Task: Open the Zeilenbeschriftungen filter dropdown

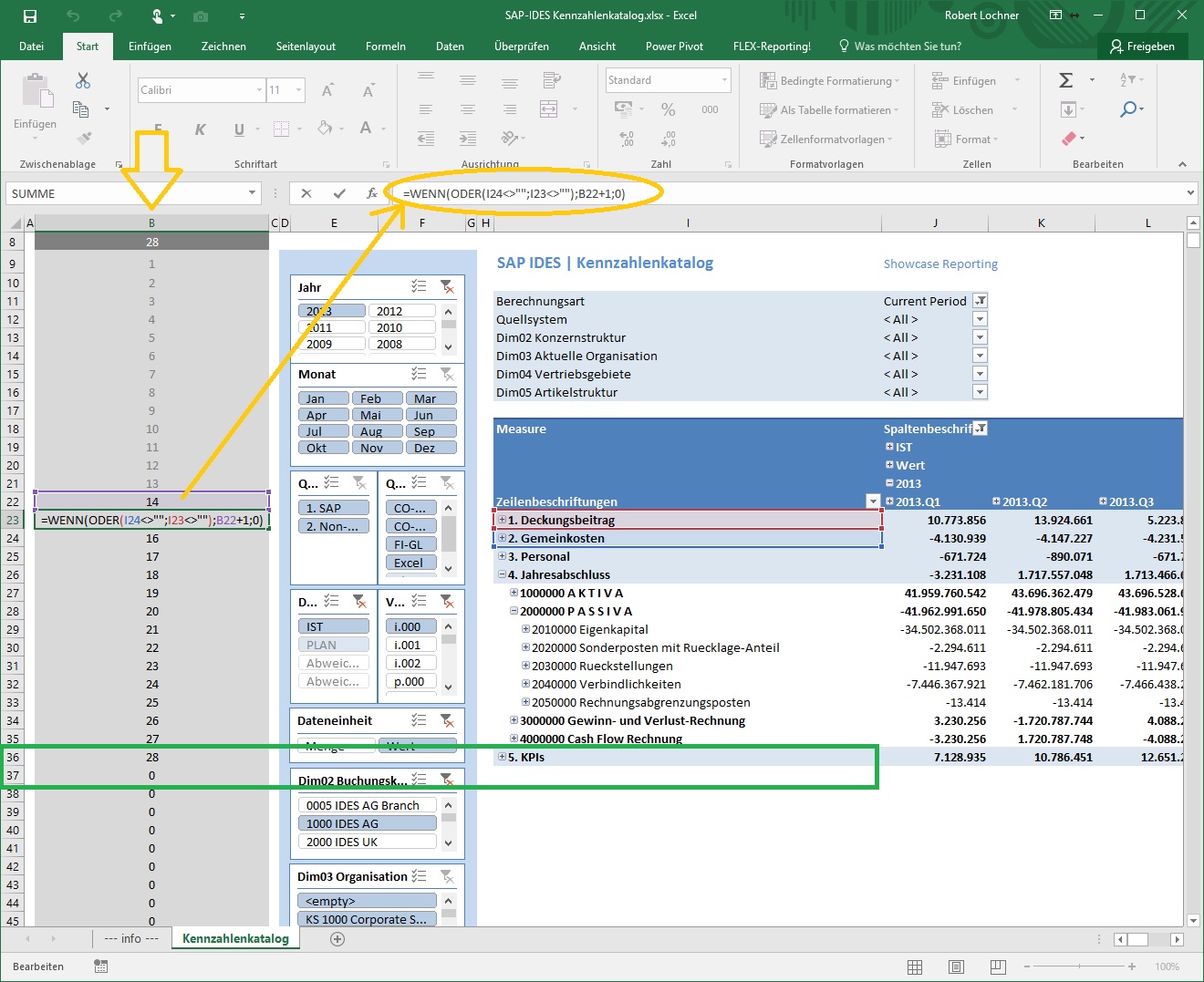Action: click(872, 501)
